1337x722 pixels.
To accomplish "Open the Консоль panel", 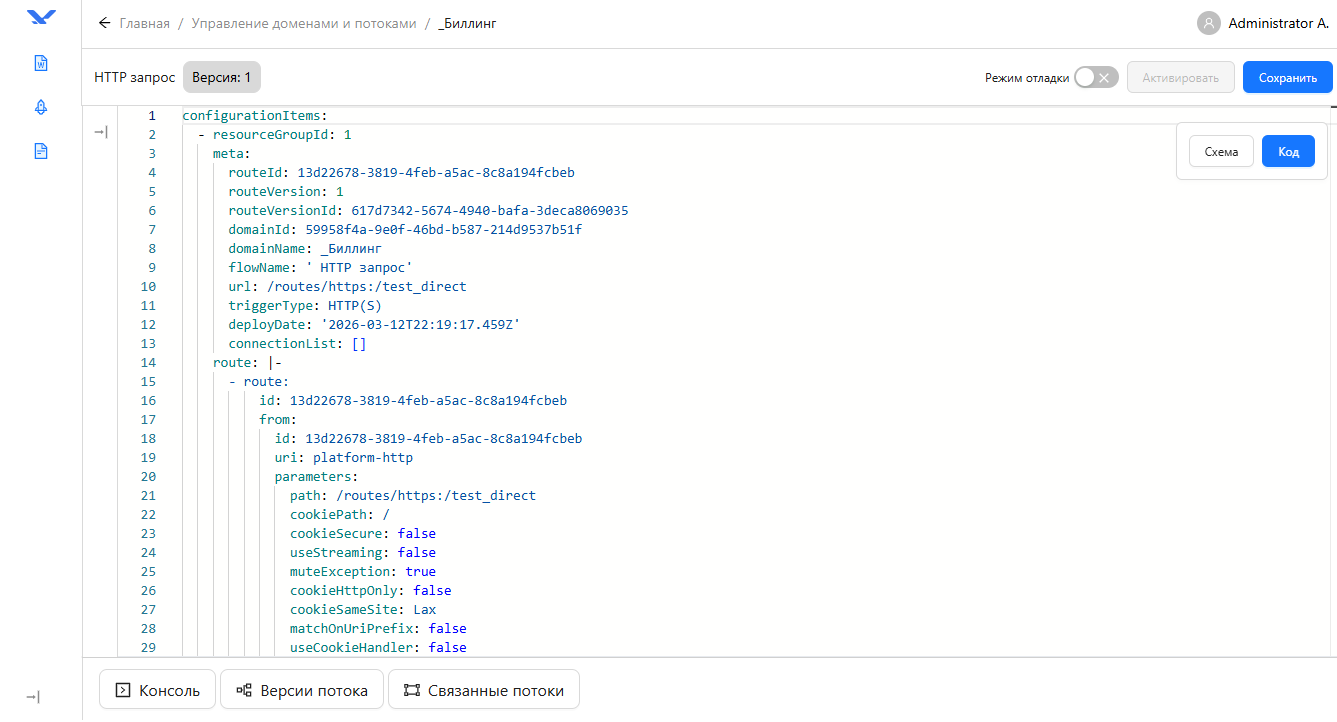I will 157,690.
